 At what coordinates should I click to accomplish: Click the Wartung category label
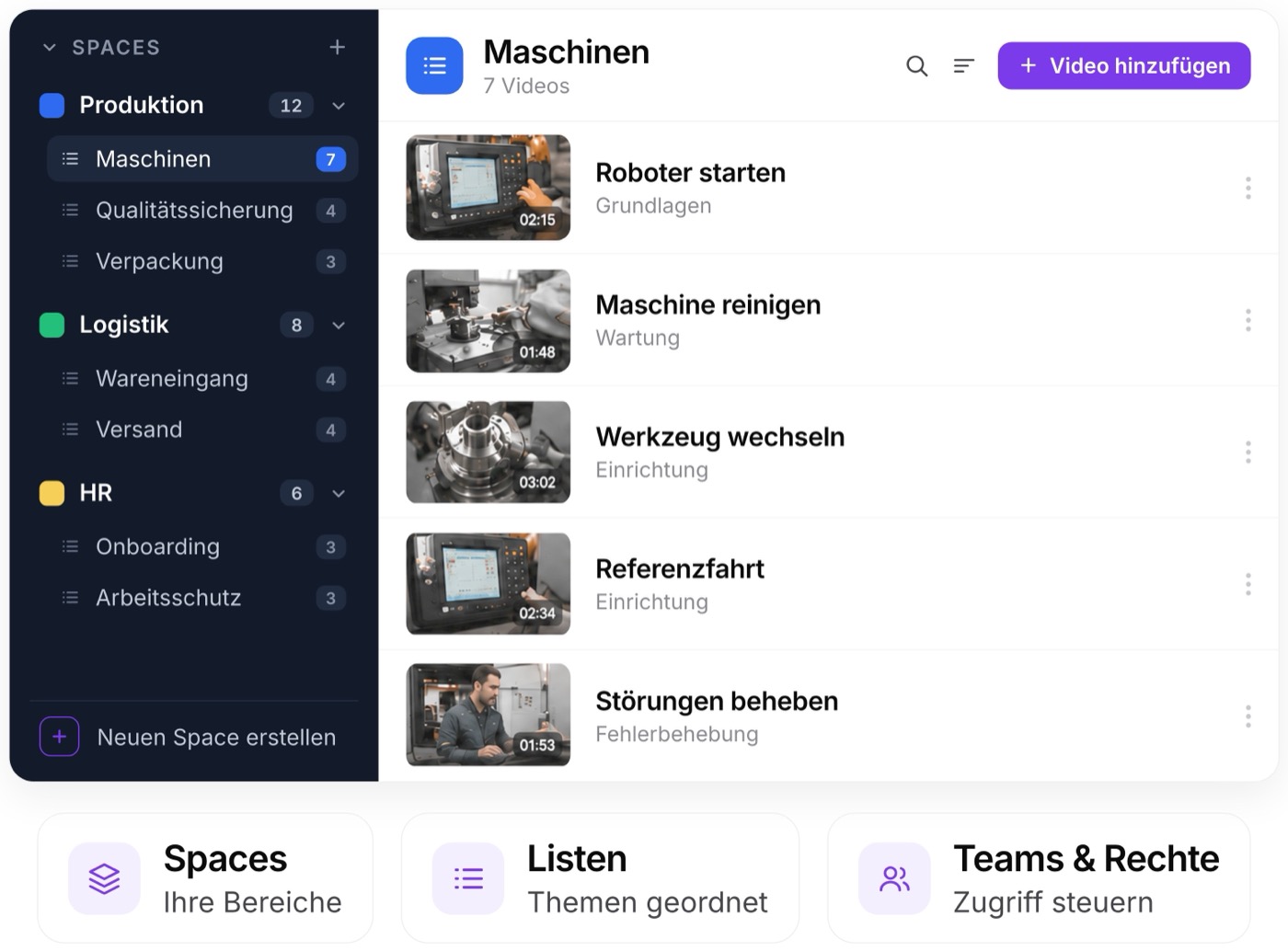(638, 338)
